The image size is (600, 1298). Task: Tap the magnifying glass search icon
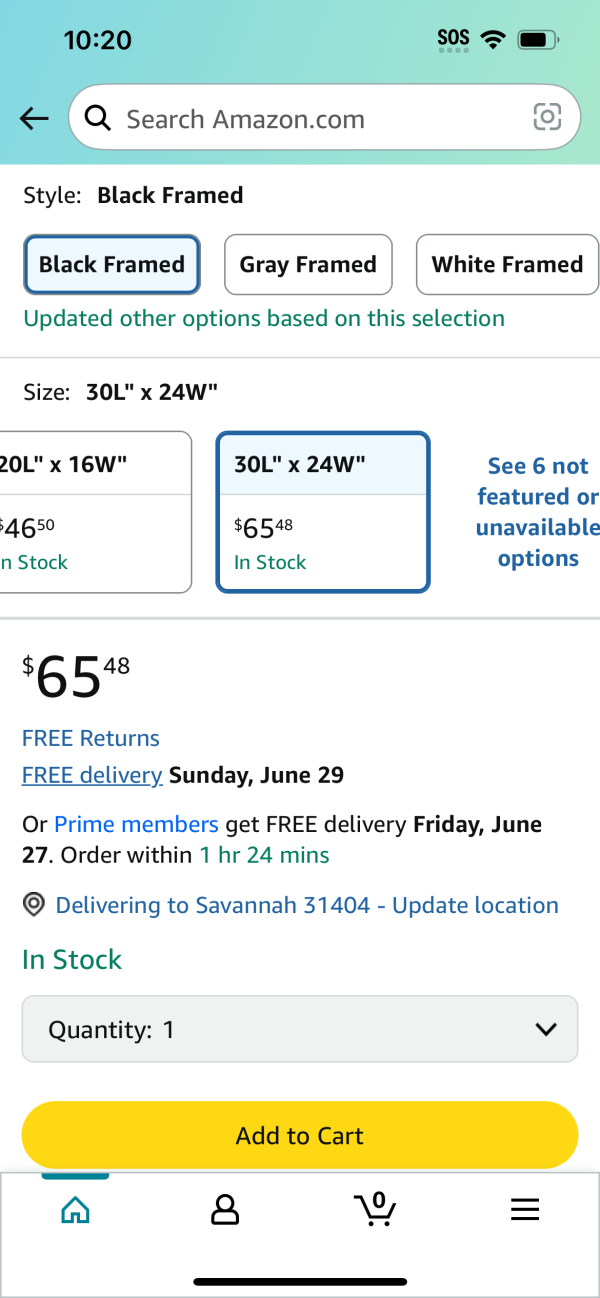tap(98, 118)
